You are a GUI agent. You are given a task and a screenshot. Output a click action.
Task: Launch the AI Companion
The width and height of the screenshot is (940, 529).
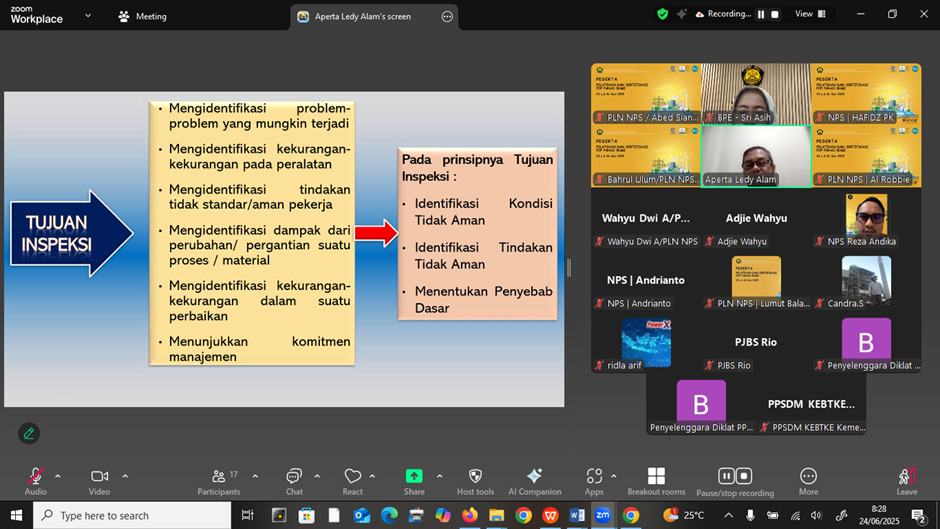point(534,478)
